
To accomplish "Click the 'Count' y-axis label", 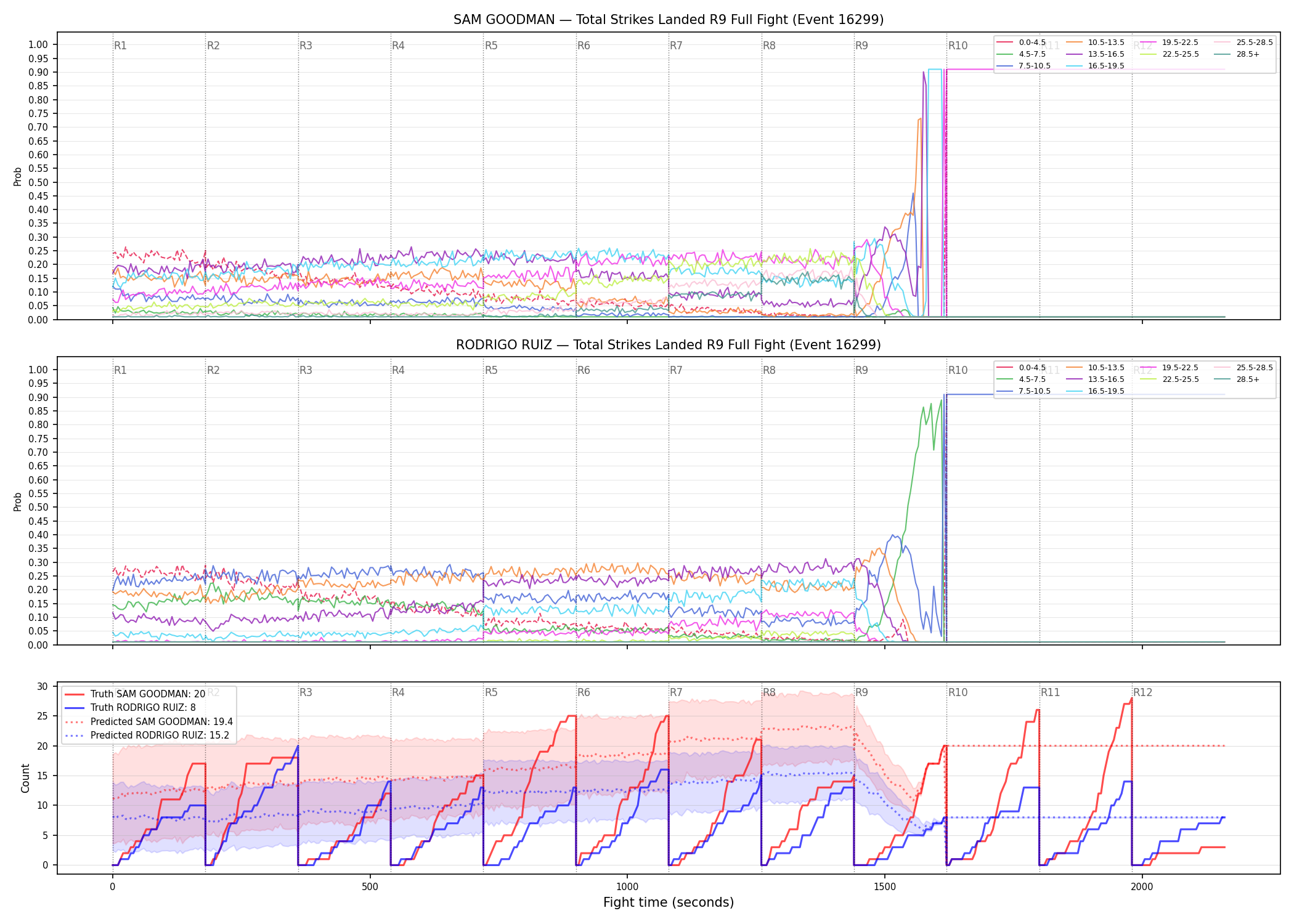I will (x=25, y=778).
